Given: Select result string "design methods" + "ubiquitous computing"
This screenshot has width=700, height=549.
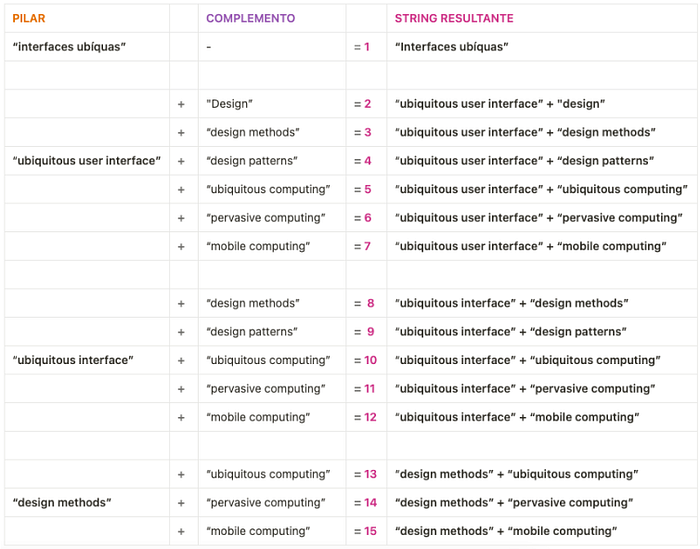Looking at the screenshot, I should click(x=517, y=474).
